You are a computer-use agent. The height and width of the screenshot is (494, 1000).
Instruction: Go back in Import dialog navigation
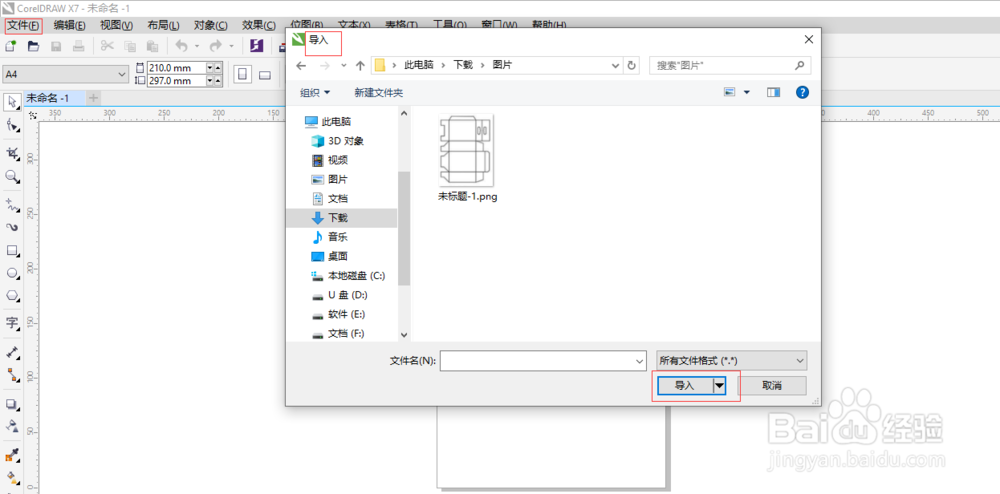[x=301, y=65]
